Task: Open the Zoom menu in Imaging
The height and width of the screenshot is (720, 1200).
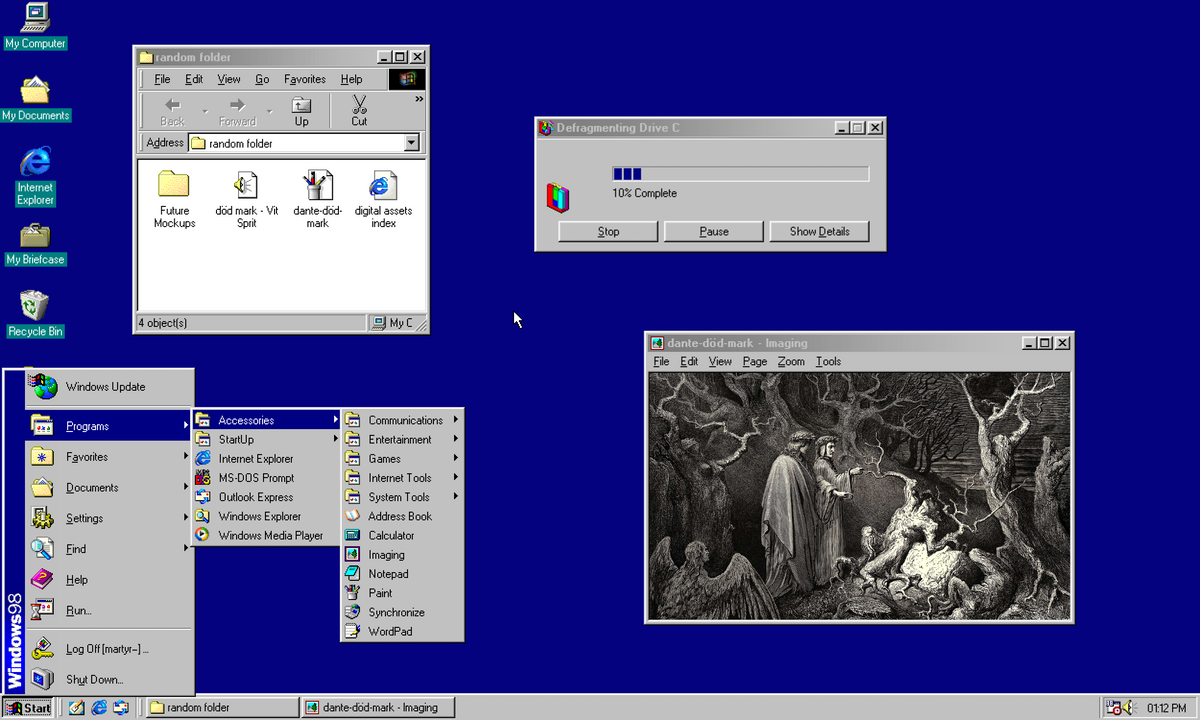Action: 791,361
